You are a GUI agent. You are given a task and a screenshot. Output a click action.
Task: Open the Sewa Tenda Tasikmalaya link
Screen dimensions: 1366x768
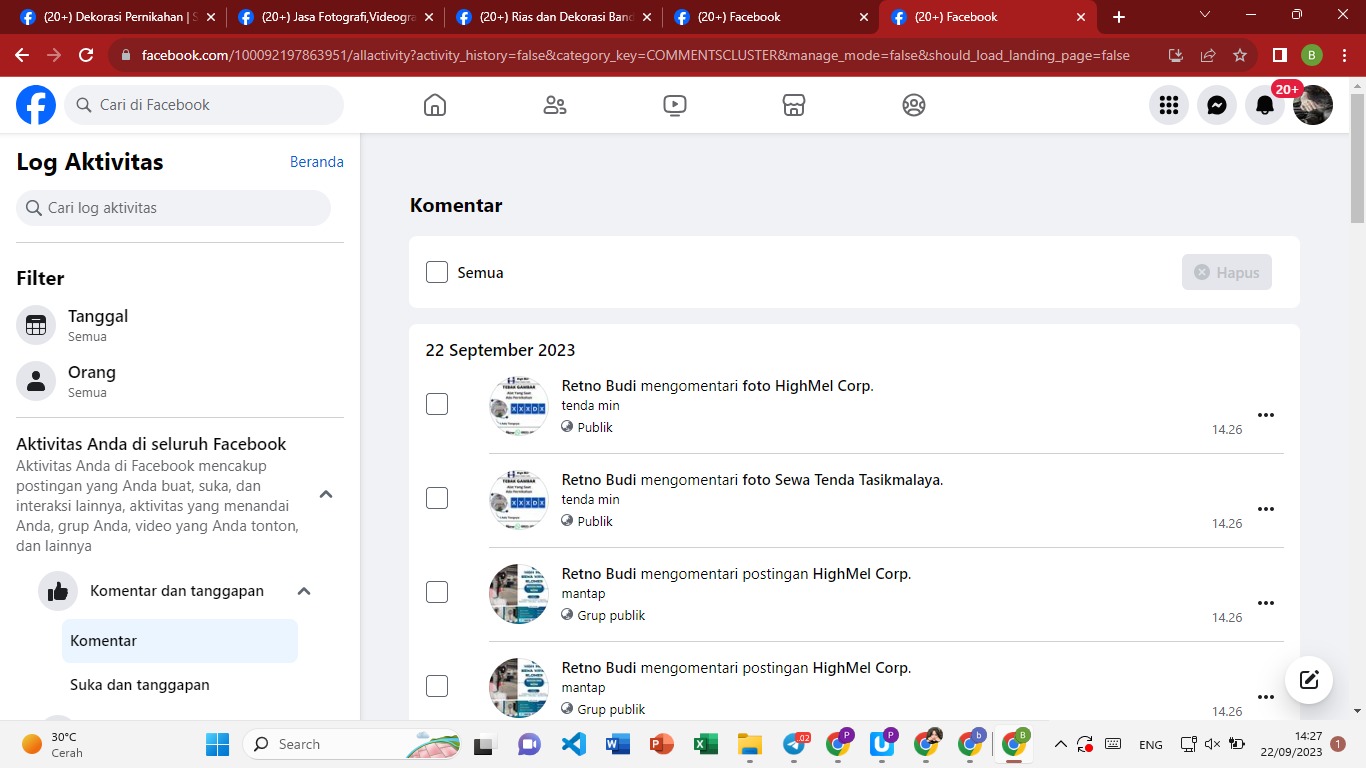coord(858,480)
